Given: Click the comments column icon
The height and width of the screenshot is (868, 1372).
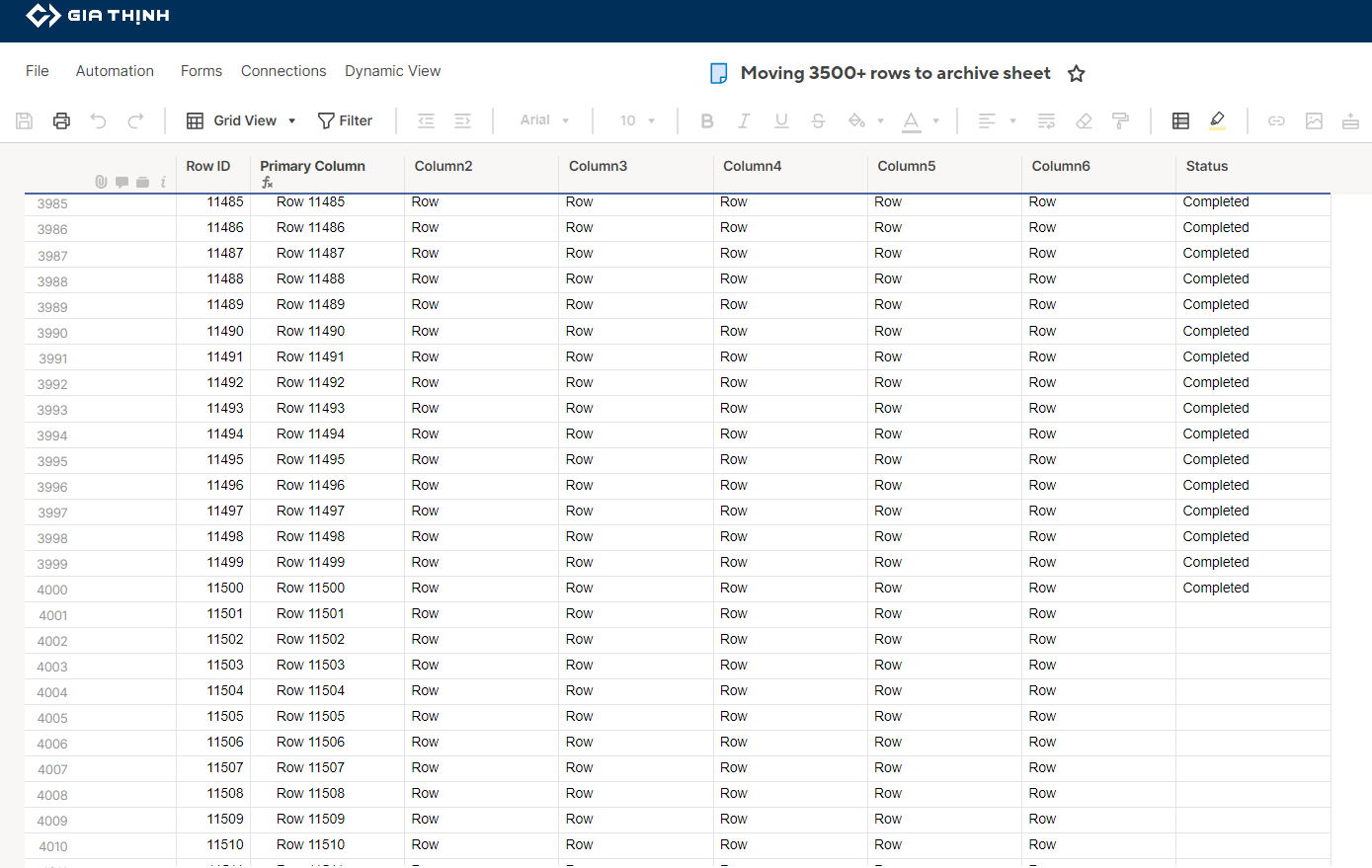Looking at the screenshot, I should pyautogui.click(x=121, y=182).
